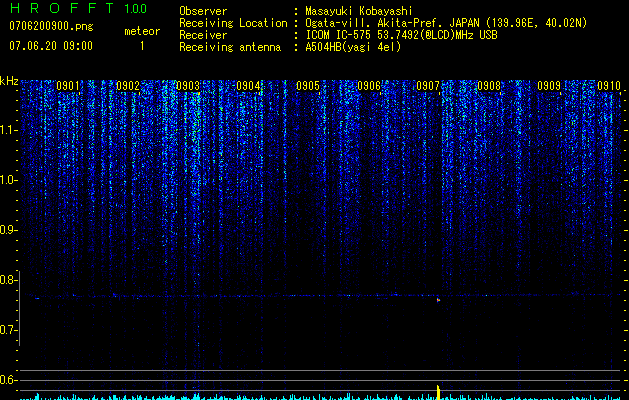
Task: Click the 0.6 kHz frequency label
Action: (x=8, y=380)
